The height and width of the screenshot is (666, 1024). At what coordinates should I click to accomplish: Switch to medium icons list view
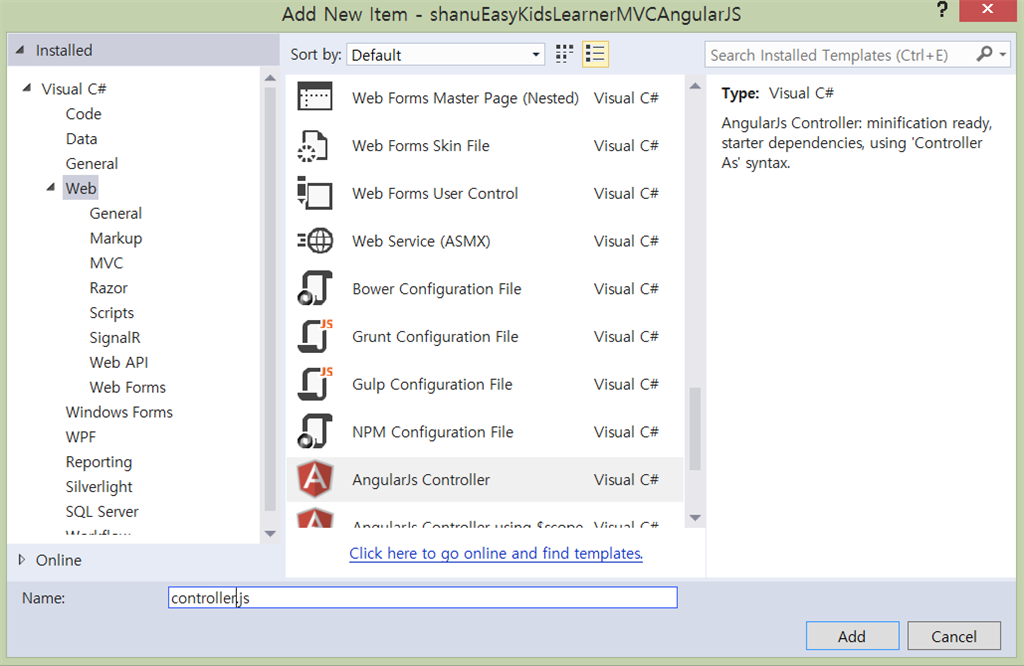[596, 54]
